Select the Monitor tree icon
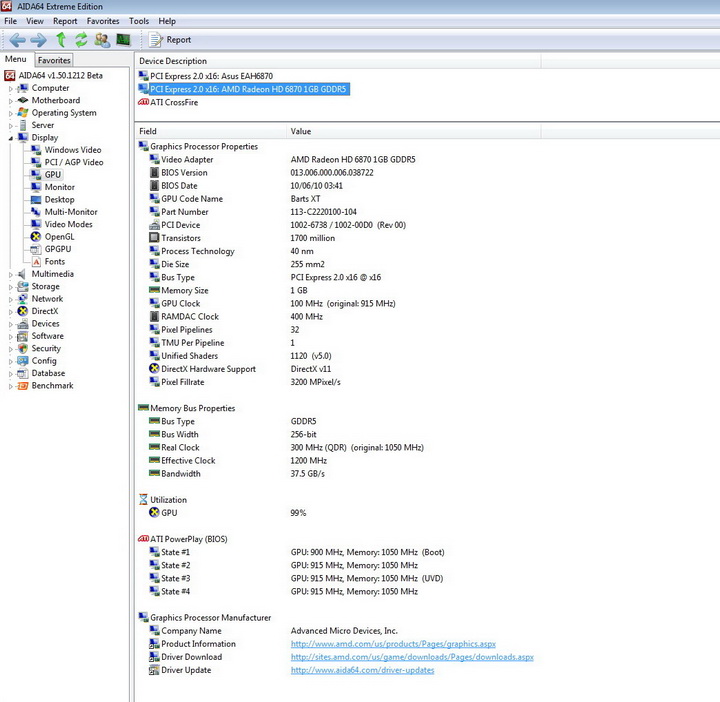 pos(36,187)
